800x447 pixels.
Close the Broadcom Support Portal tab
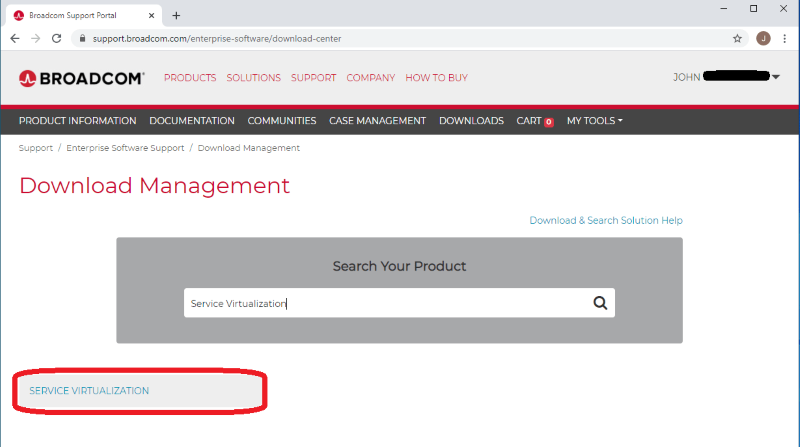152,15
